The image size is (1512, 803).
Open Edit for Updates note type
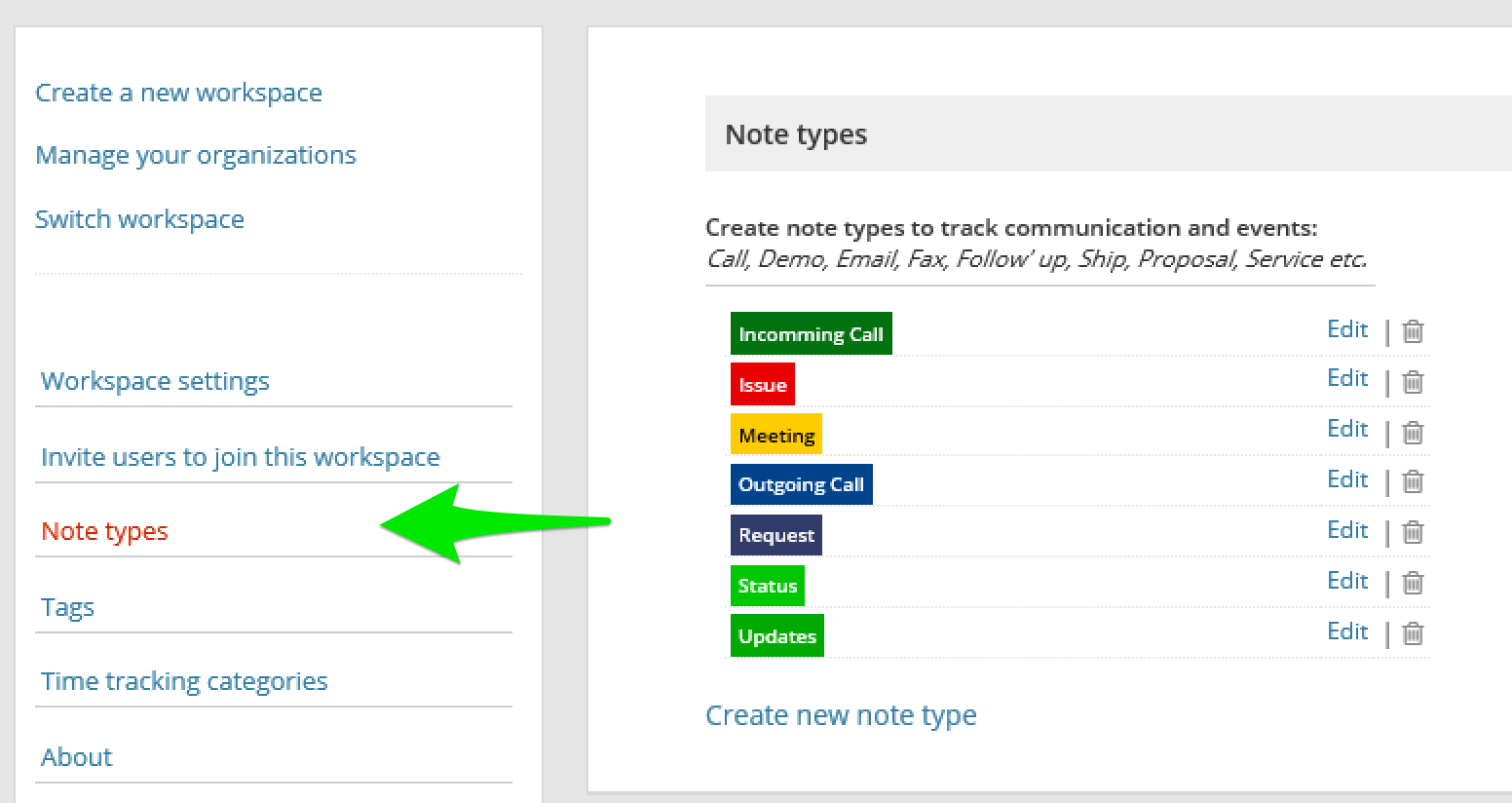(1347, 631)
